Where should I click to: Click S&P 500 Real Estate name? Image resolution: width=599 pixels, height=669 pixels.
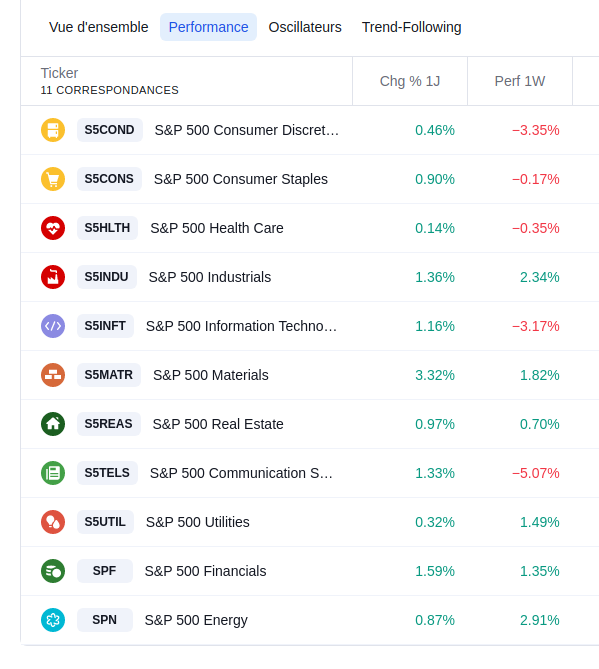tap(218, 425)
